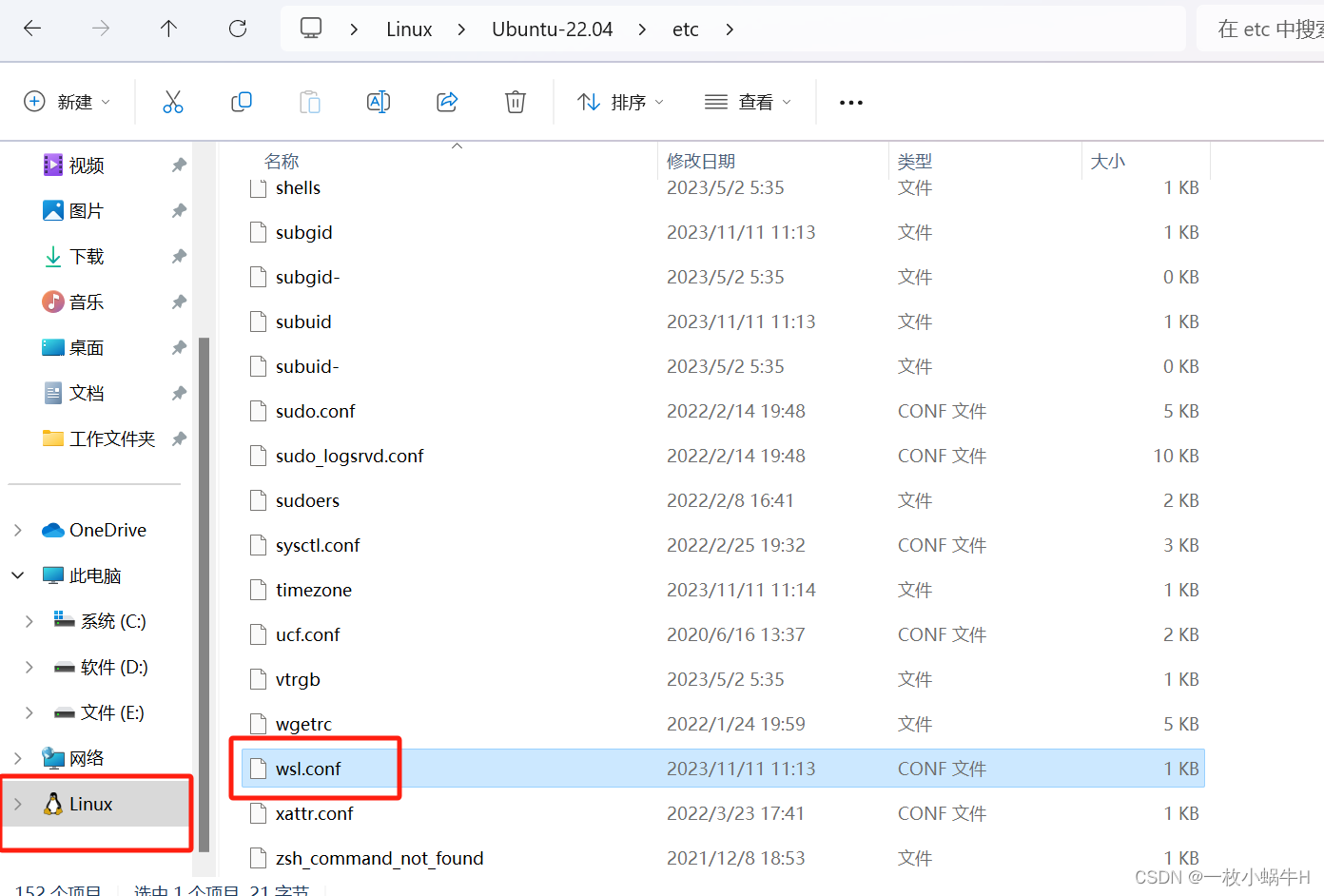Click the sudoers file icon
Screen dimensions: 1324x896
click(x=258, y=500)
